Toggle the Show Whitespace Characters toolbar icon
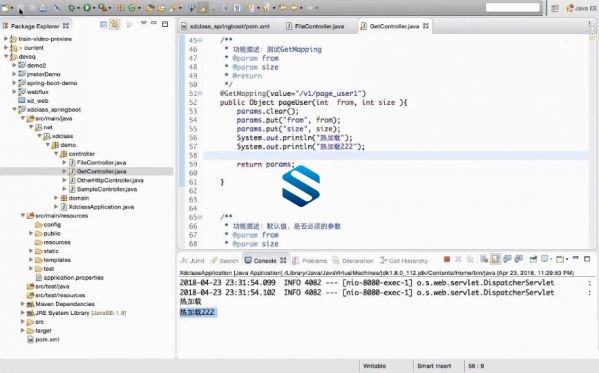The width and height of the screenshot is (599, 373). [237, 8]
